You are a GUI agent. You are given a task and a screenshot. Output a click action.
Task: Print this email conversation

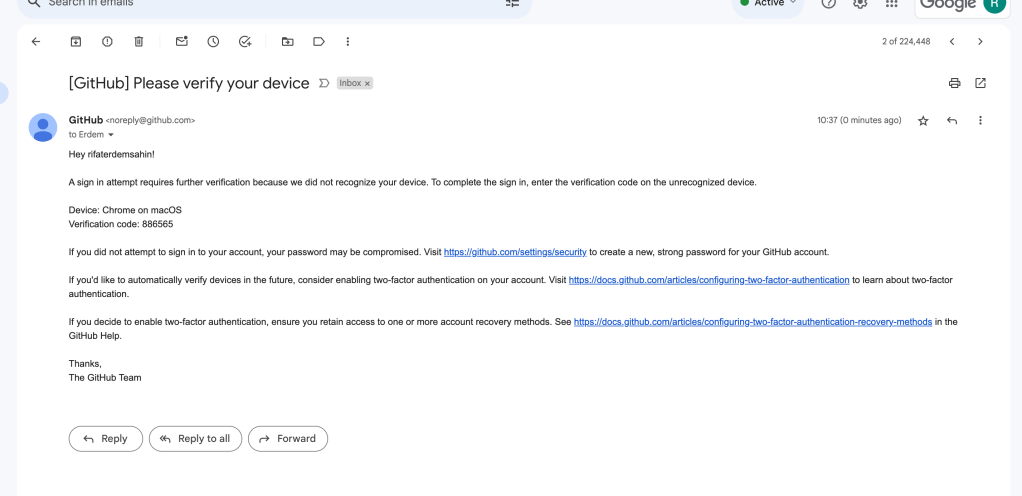pyautogui.click(x=955, y=83)
